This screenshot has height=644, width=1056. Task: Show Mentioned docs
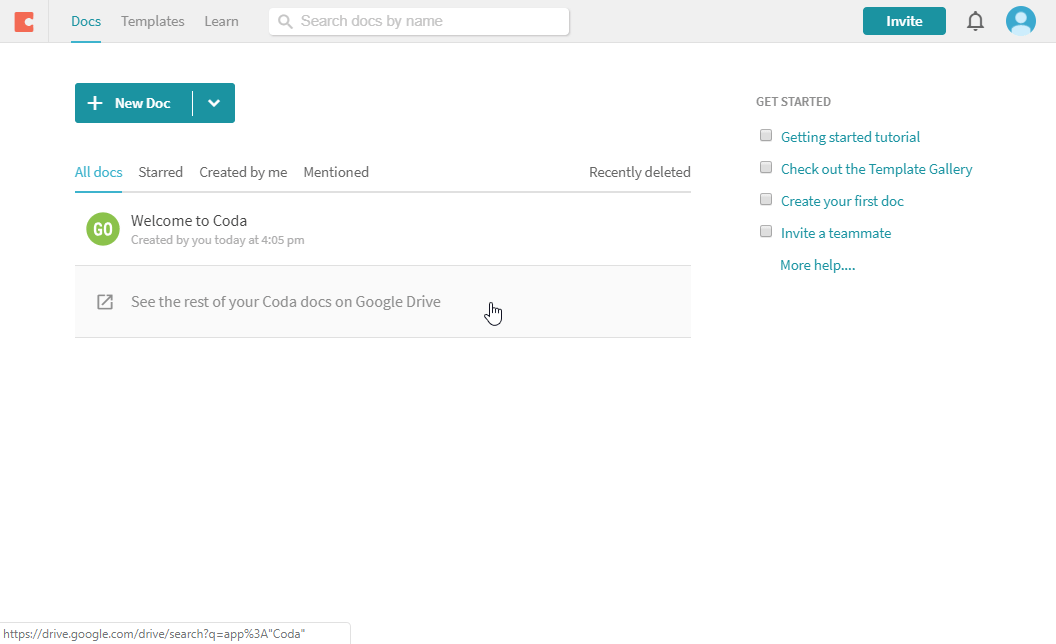[336, 172]
